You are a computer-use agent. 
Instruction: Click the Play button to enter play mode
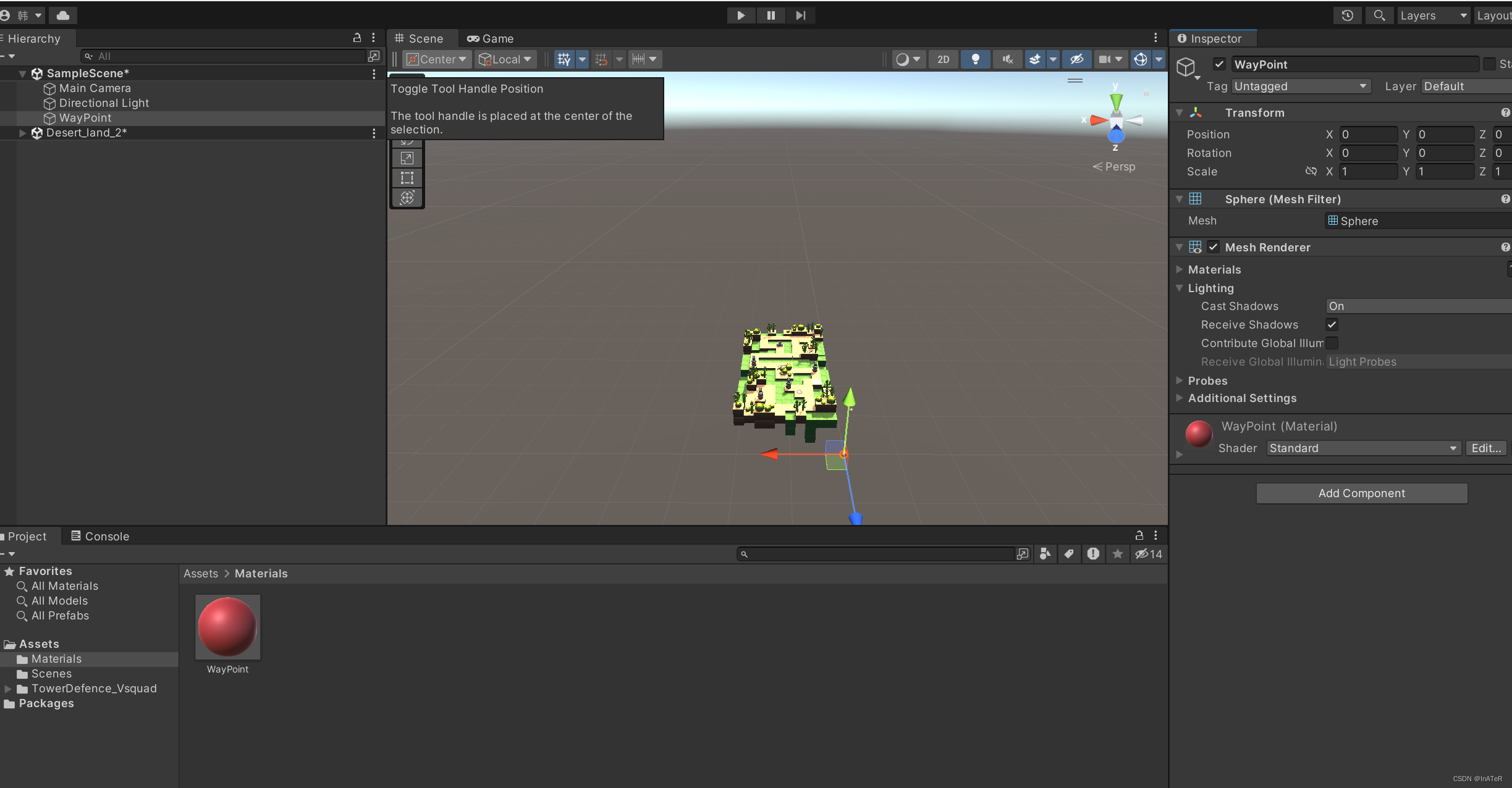(741, 15)
